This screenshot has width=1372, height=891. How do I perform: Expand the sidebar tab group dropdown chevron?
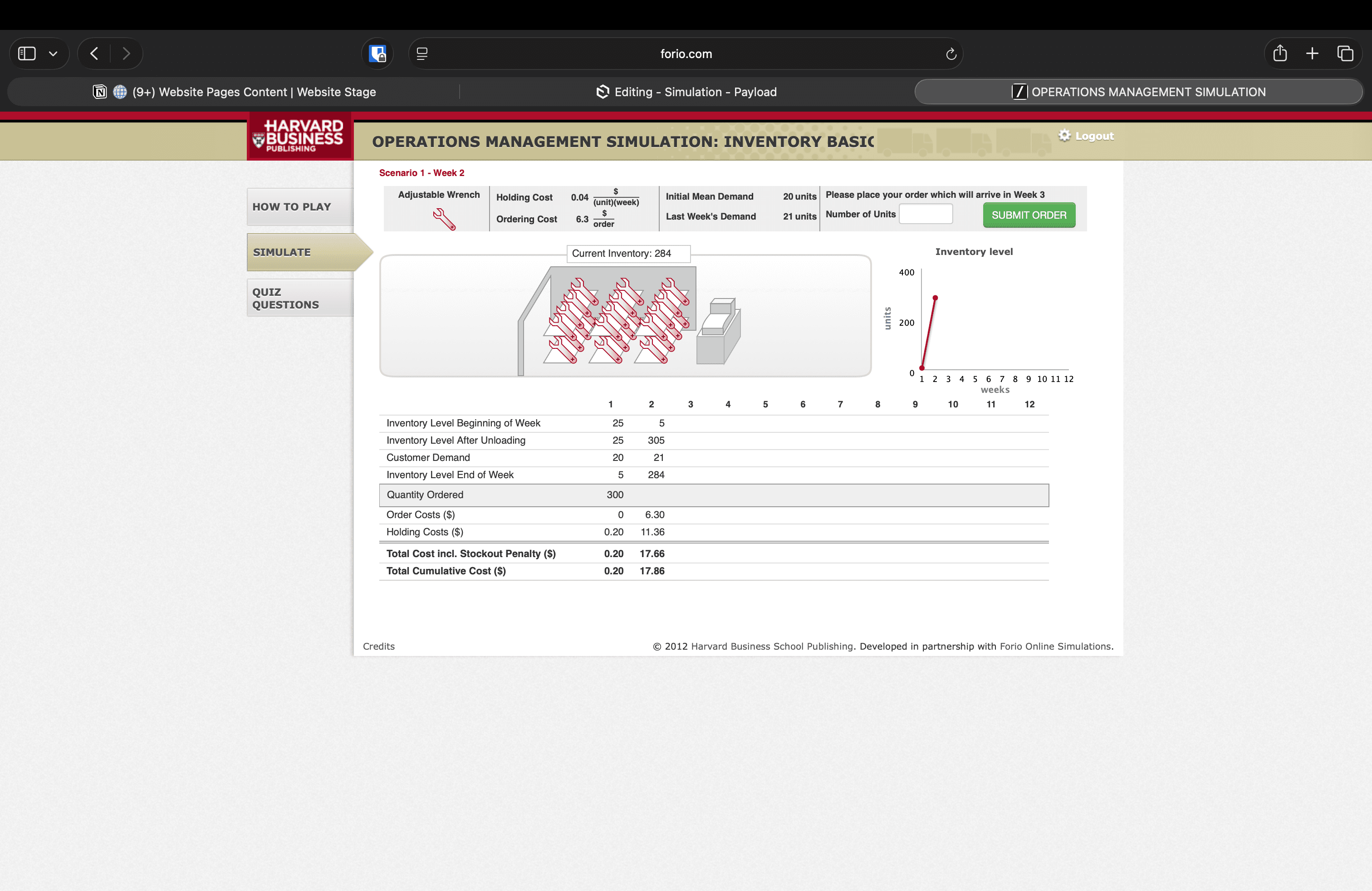tap(53, 54)
